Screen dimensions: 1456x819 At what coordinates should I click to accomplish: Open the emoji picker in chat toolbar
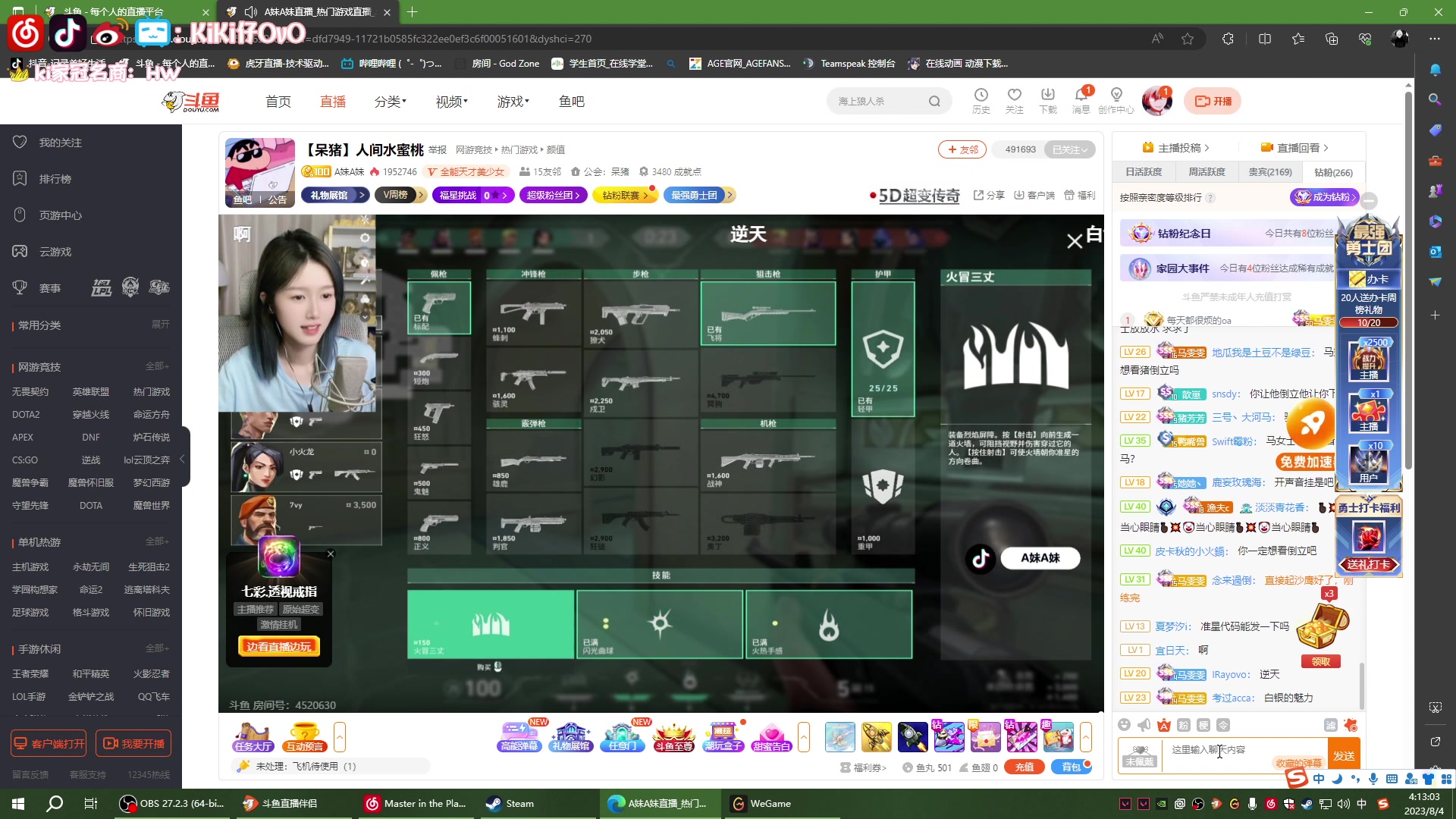[1125, 725]
